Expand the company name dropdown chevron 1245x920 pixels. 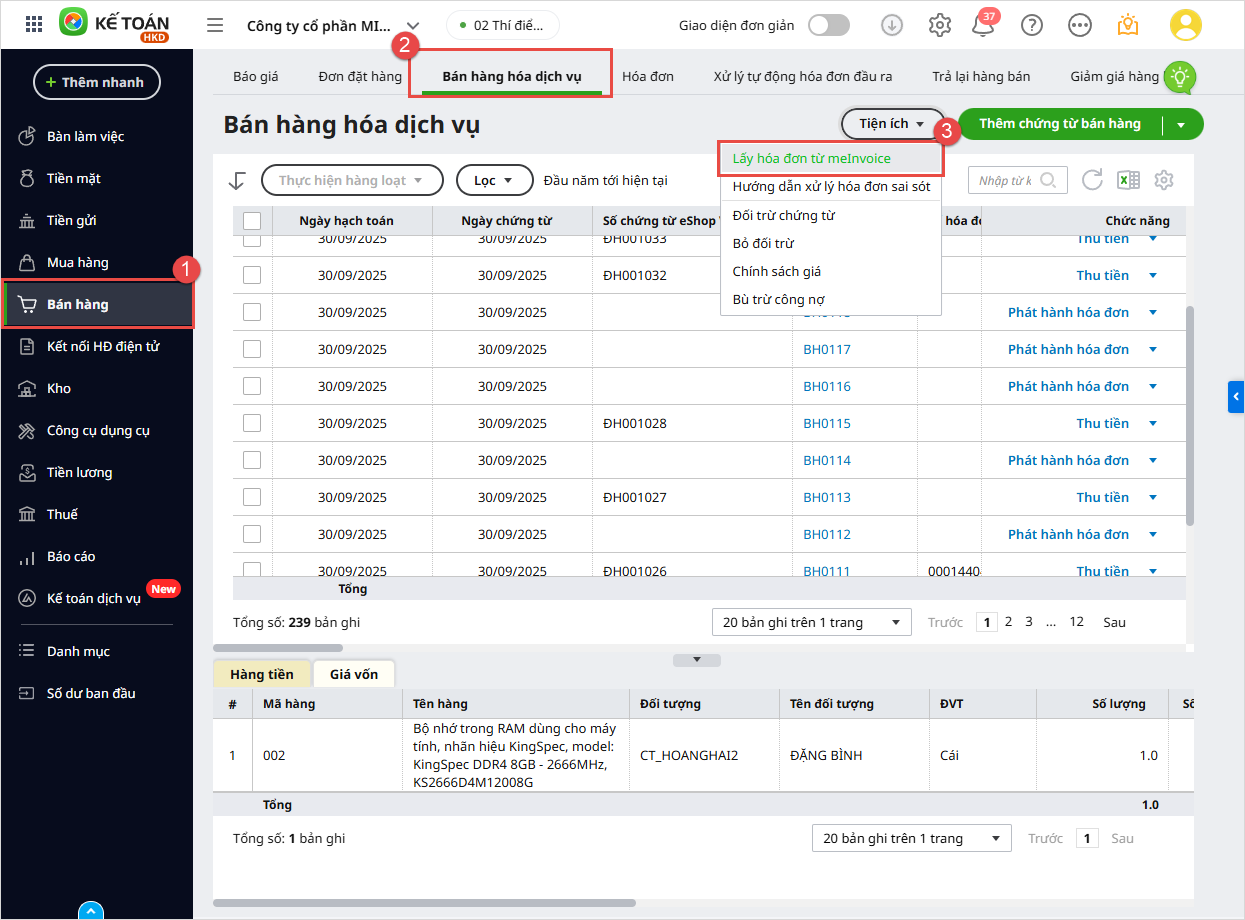413,26
